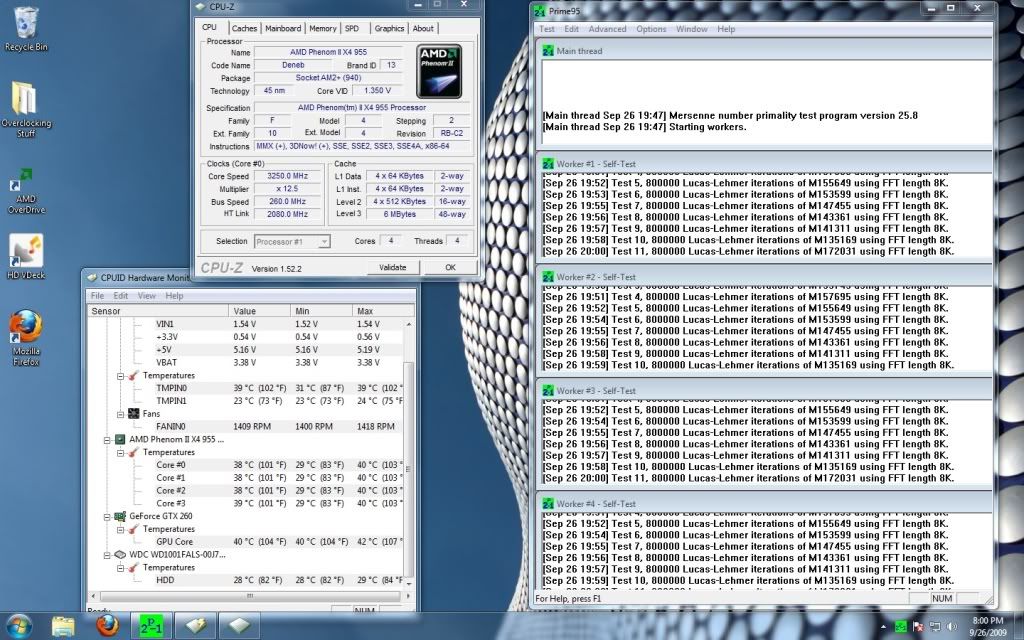
Task: Open the Options menu in Prime95
Action: tap(651, 28)
